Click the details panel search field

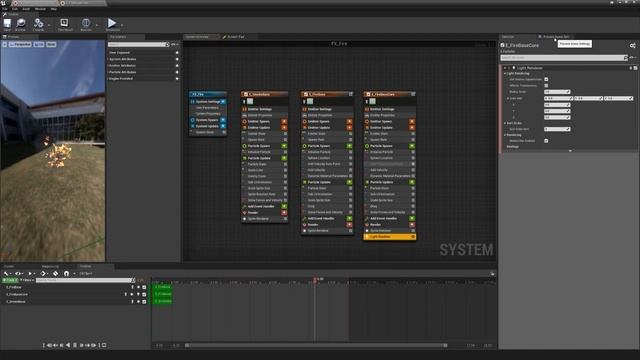(564, 58)
